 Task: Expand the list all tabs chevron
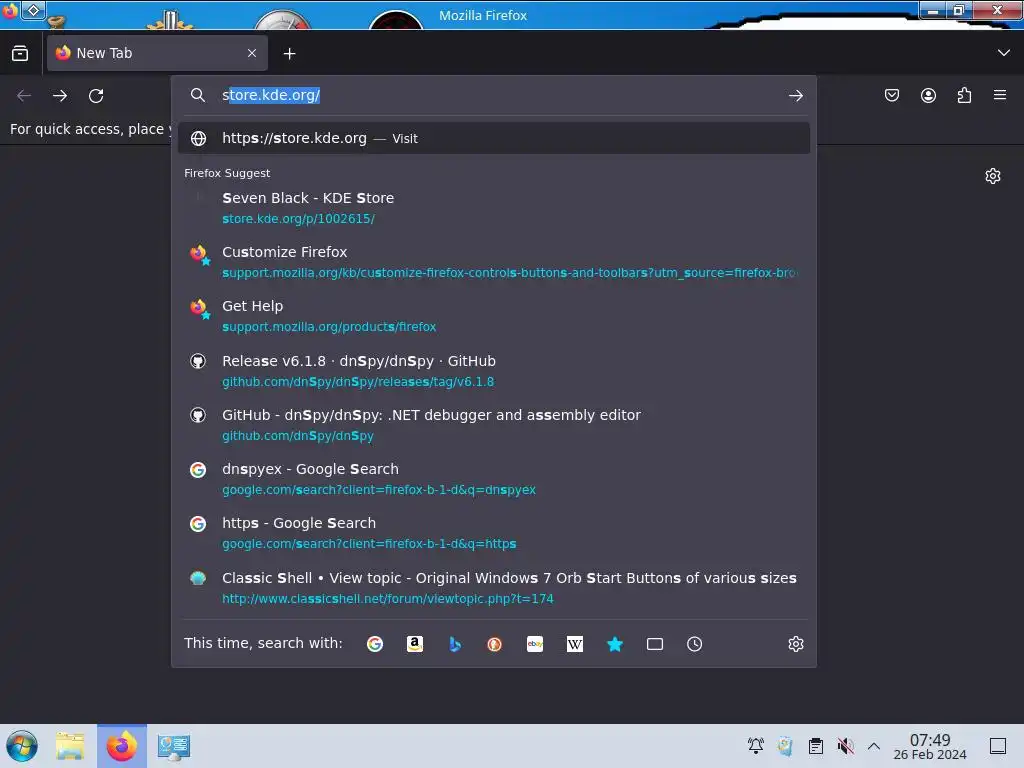click(x=1004, y=52)
